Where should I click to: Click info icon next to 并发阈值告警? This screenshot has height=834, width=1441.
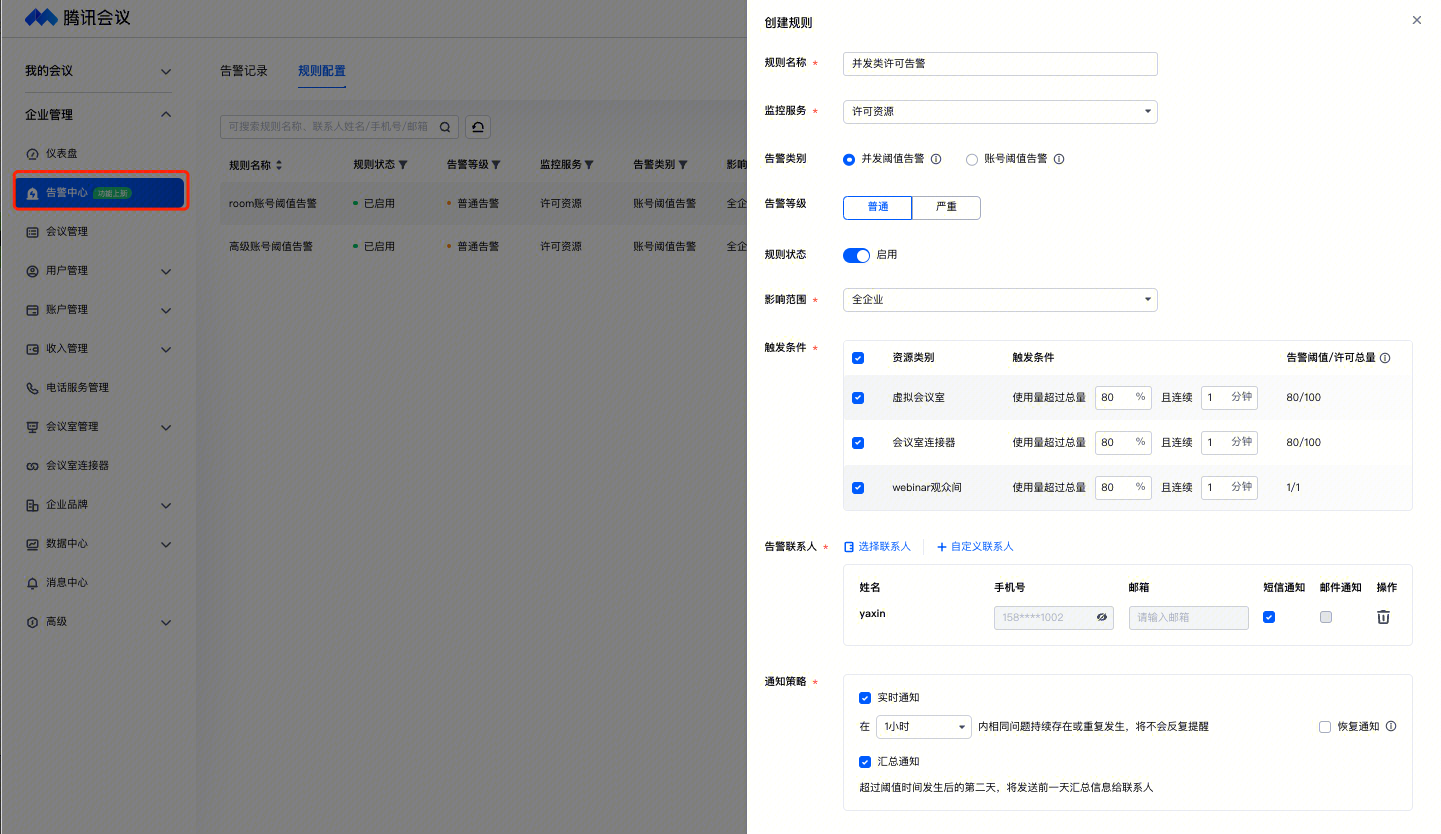[937, 159]
